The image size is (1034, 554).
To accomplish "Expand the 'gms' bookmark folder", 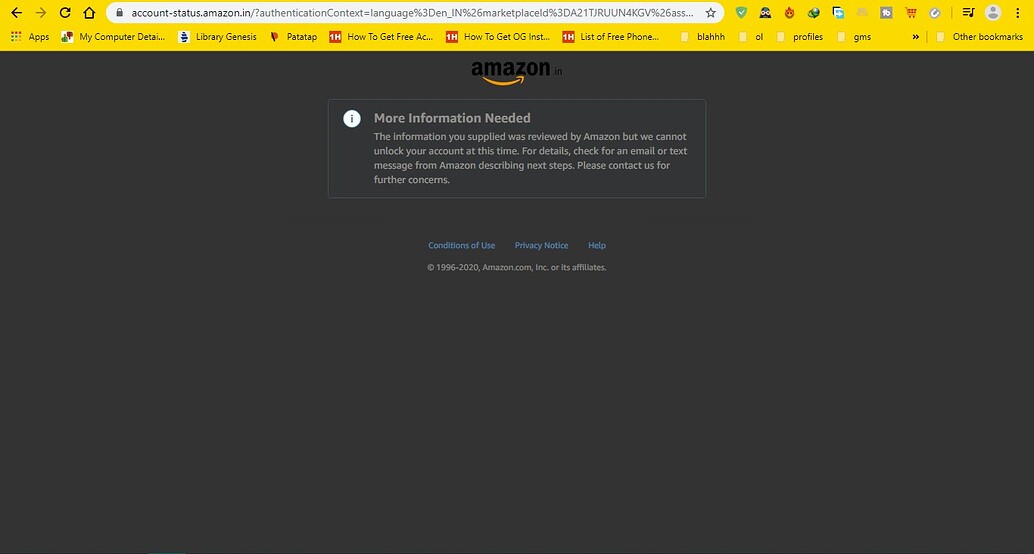I will [x=853, y=37].
